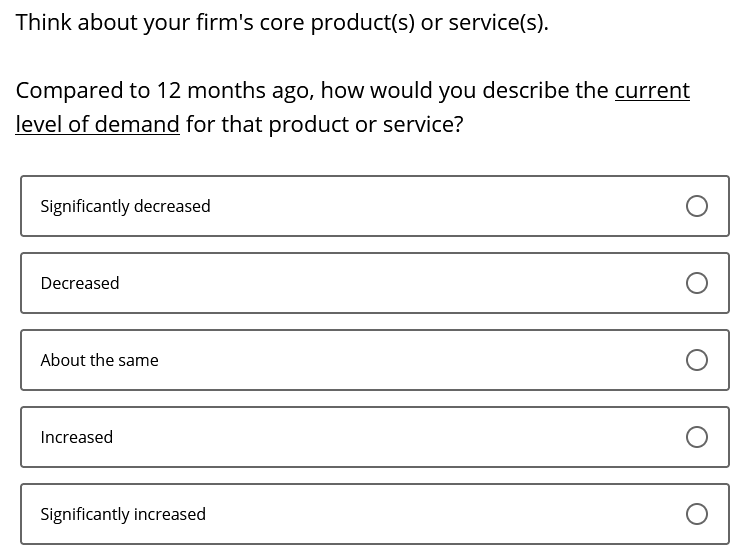
Task: Click the underlined word 'current'
Action: click(652, 90)
